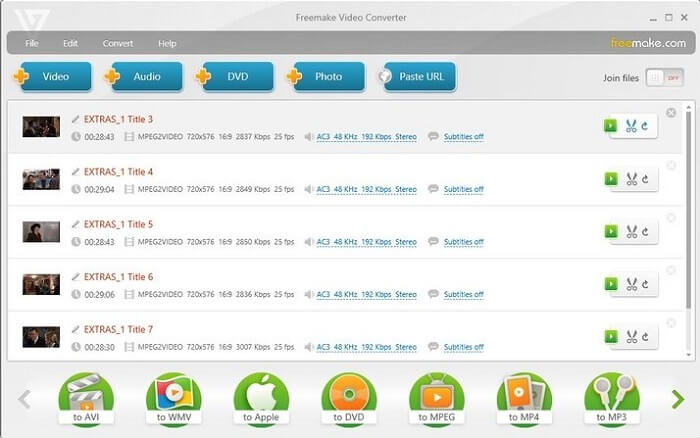
Task: Click the pencil rename icon for Title 3
Action: point(75,119)
